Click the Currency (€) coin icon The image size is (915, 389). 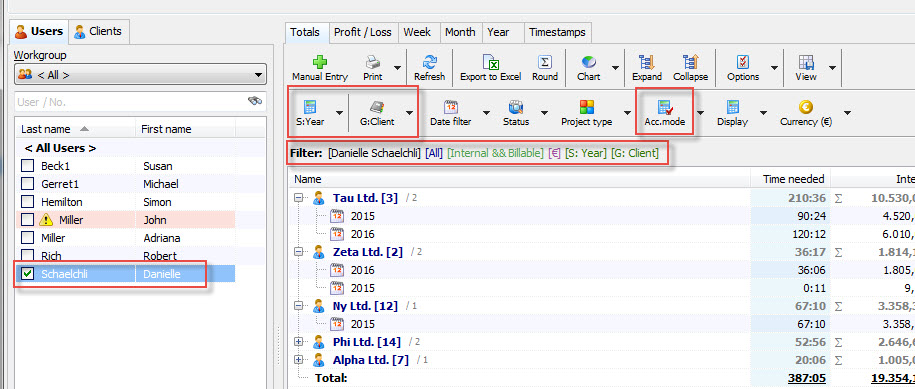[x=806, y=107]
